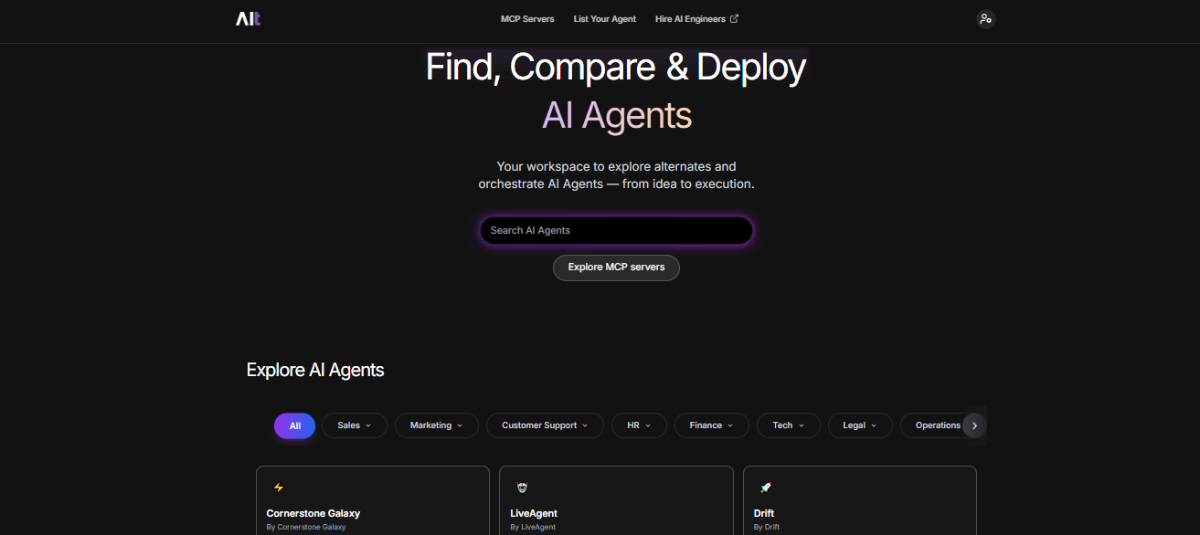The width and height of the screenshot is (1200, 535).
Task: Open List Your Agent page
Action: (605, 19)
